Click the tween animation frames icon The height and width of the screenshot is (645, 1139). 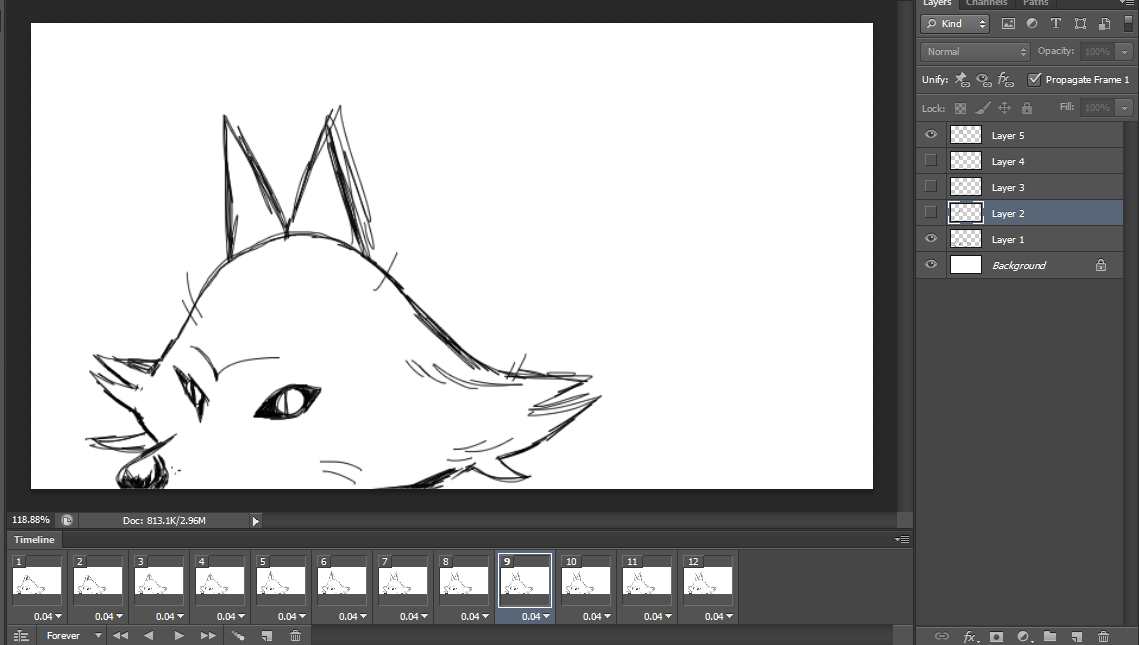[x=238, y=636]
